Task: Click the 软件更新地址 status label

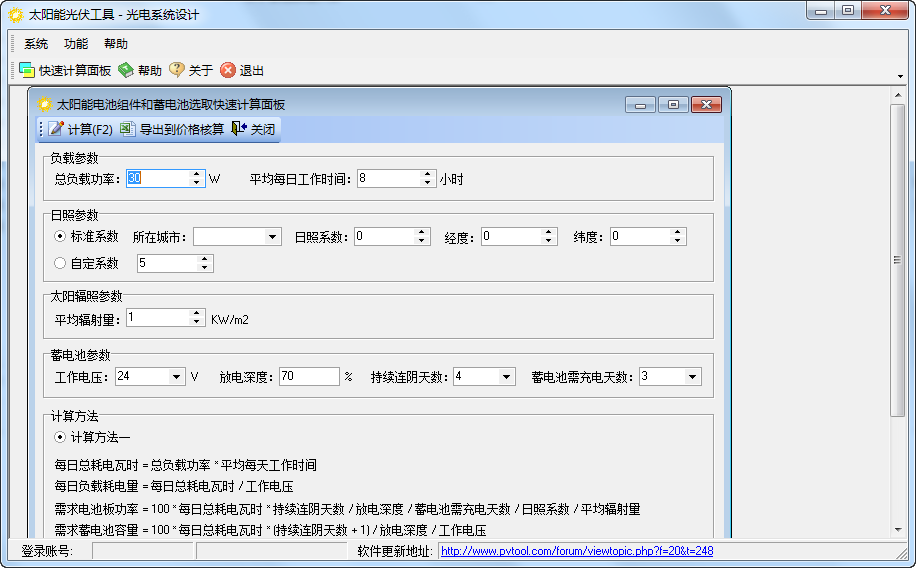Action: [395, 551]
